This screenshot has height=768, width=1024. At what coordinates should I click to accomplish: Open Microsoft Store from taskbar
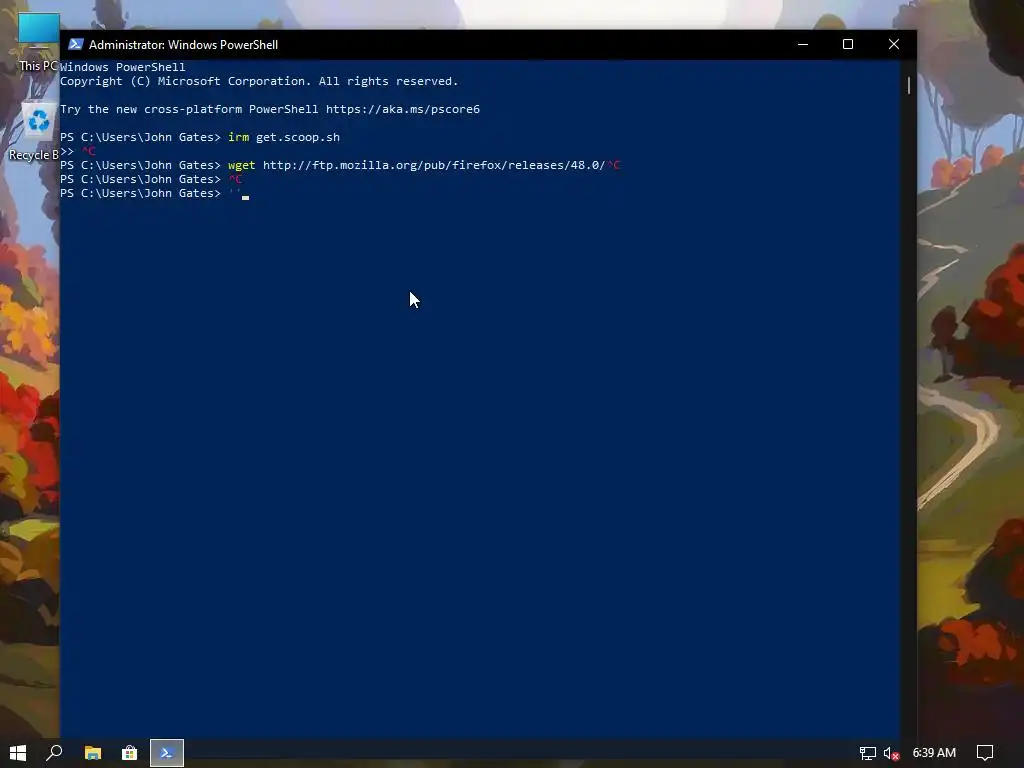129,753
